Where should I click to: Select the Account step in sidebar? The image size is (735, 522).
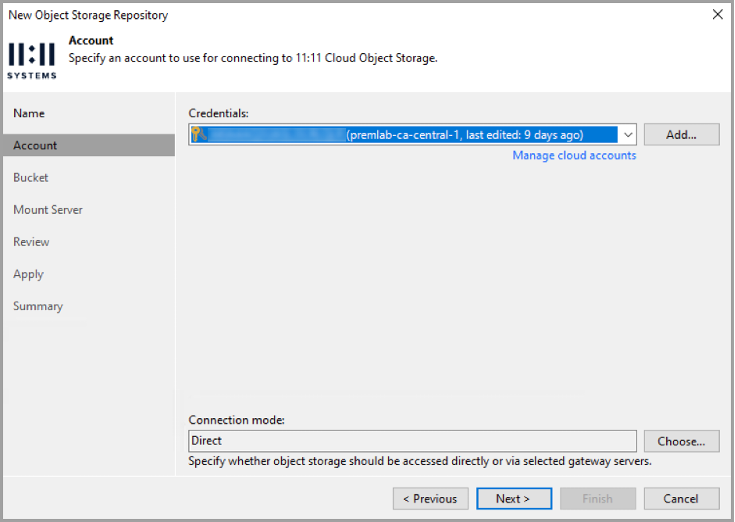pyautogui.click(x=89, y=145)
